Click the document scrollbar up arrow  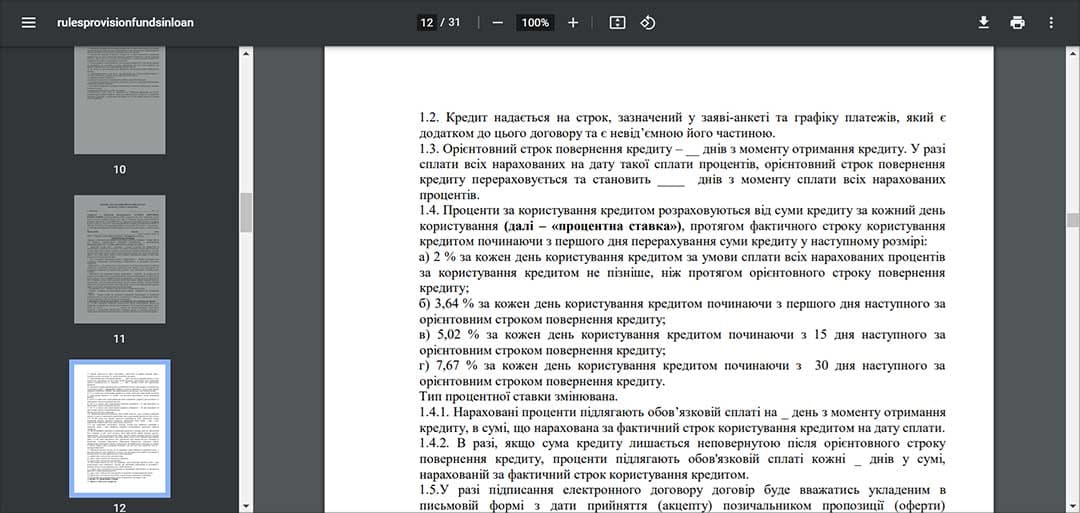tap(1073, 52)
